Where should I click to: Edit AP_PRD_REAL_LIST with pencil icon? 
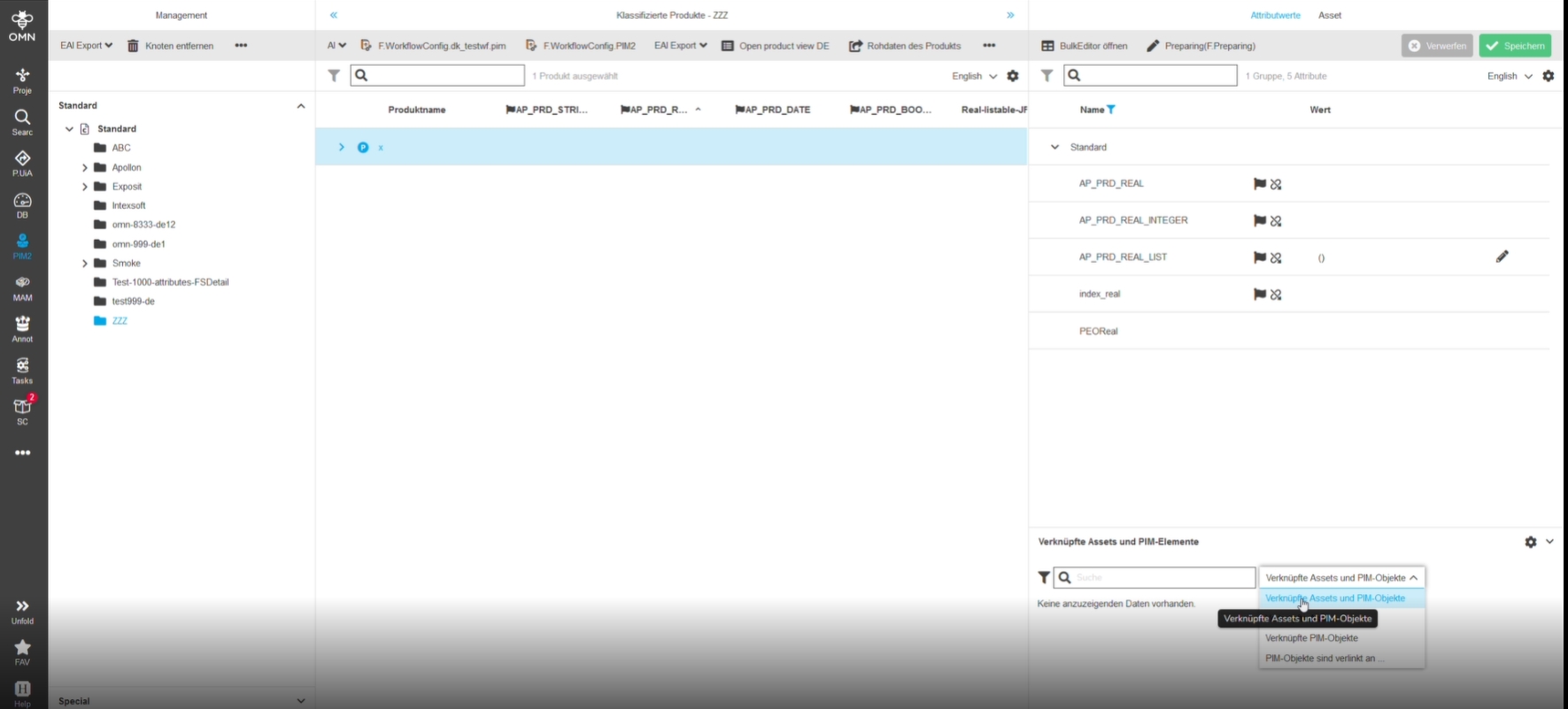1502,257
